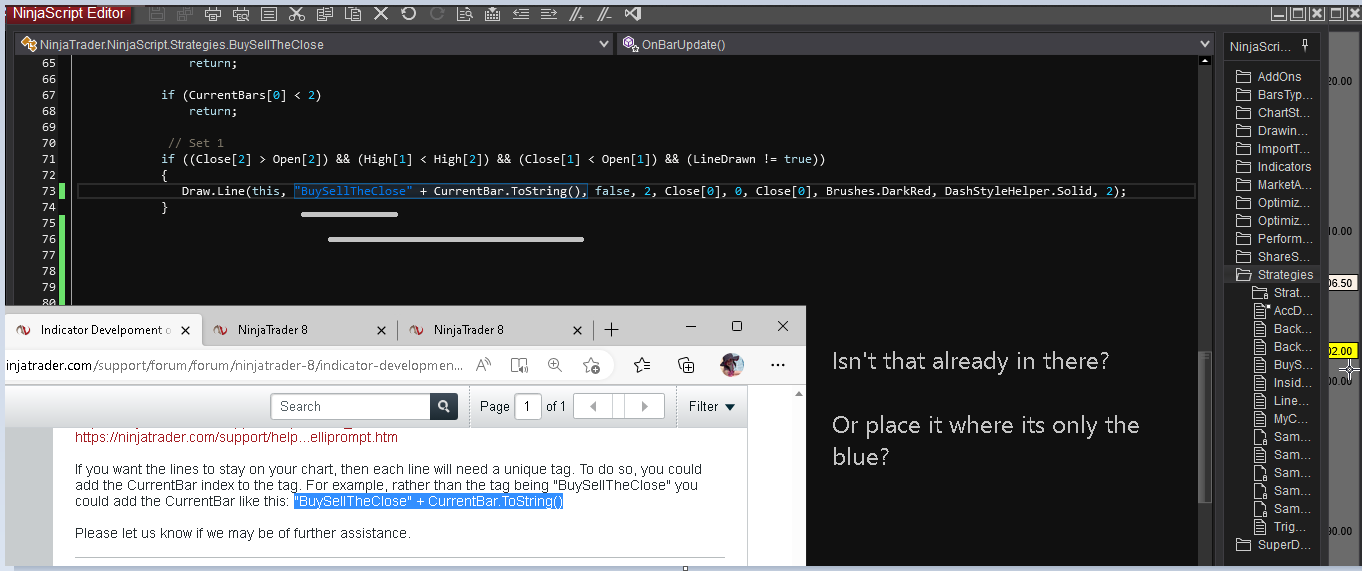The image size is (1362, 571).
Task: Go to the previous forum page
Action: 594,406
